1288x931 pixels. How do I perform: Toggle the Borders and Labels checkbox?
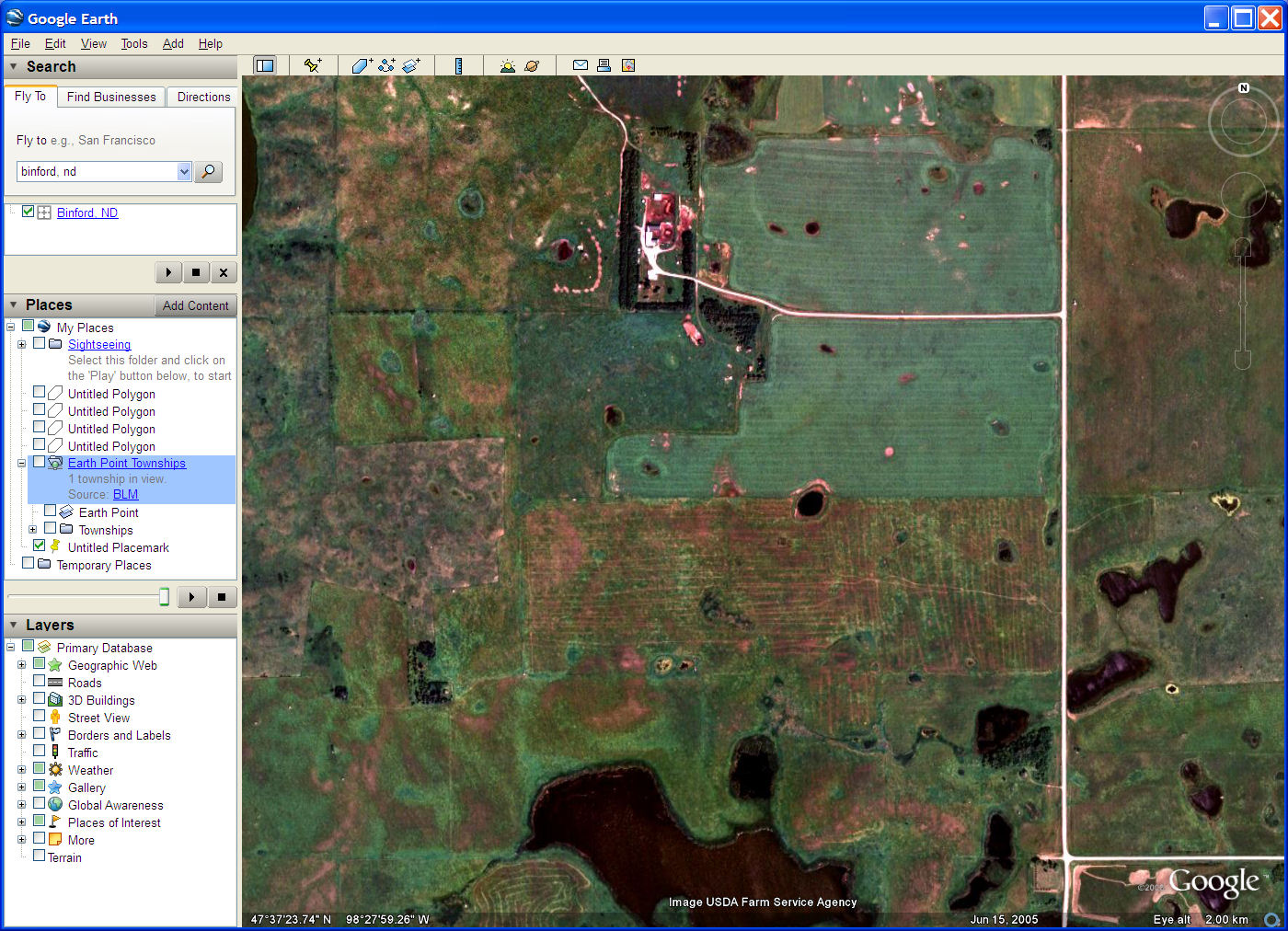click(39, 734)
